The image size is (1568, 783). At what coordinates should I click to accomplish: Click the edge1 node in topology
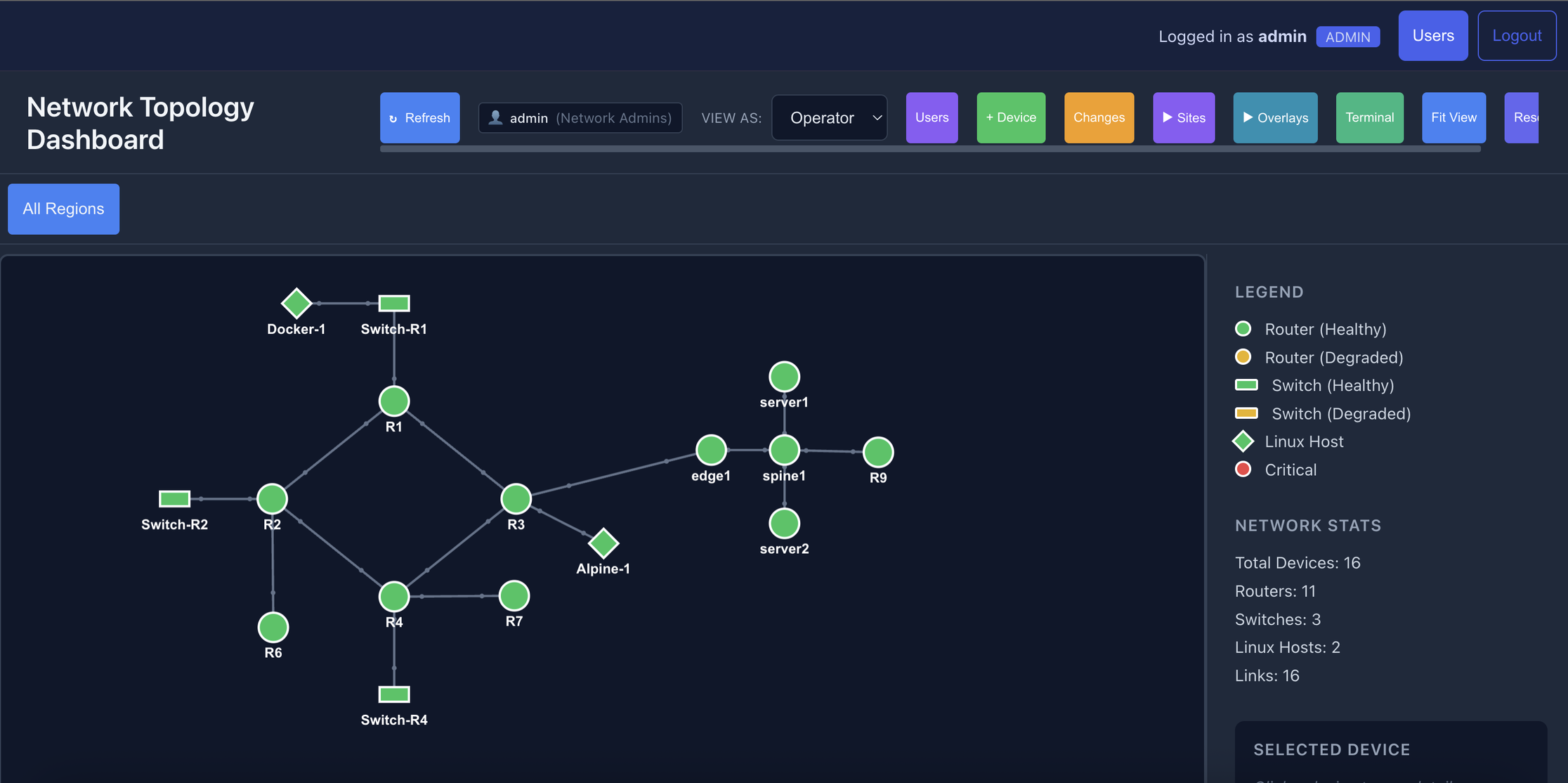point(711,450)
